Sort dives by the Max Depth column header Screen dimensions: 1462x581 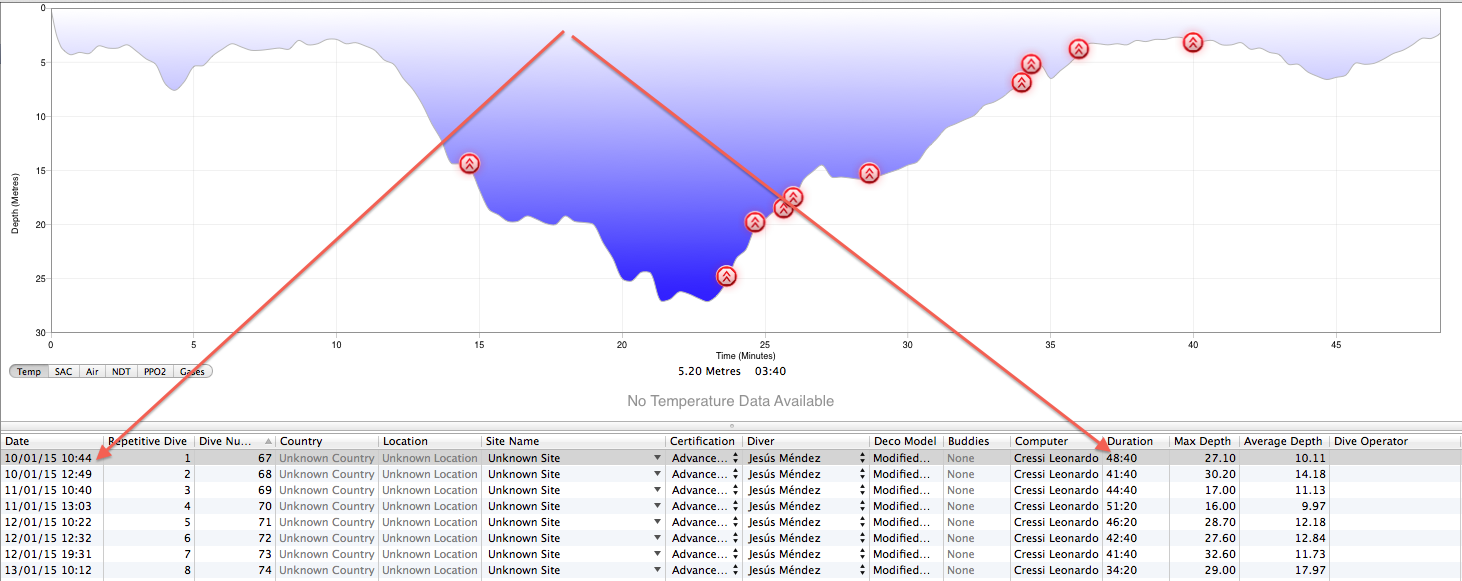point(1203,441)
